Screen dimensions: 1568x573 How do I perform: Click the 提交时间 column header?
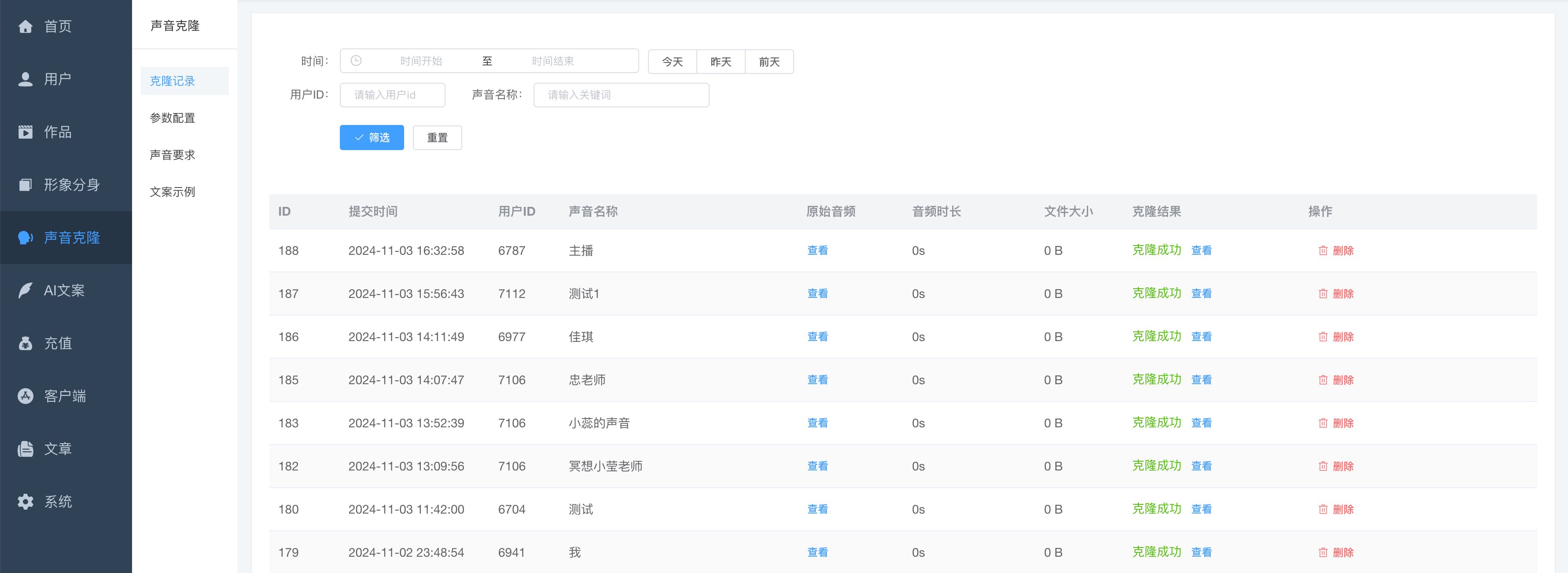coord(372,212)
